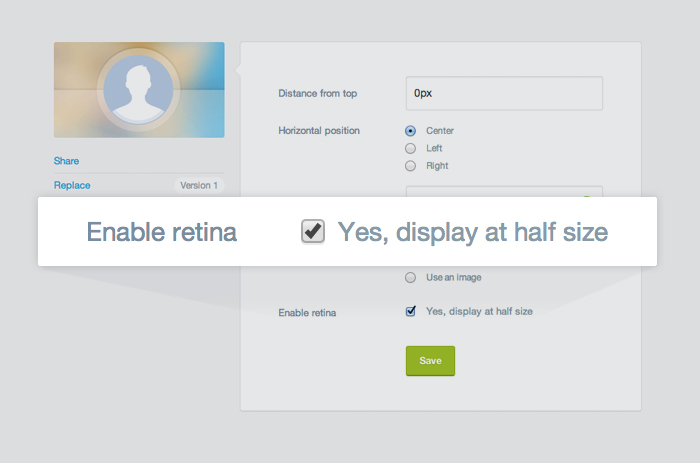This screenshot has height=463, width=700.
Task: Click the green Save button
Action: (x=430, y=361)
